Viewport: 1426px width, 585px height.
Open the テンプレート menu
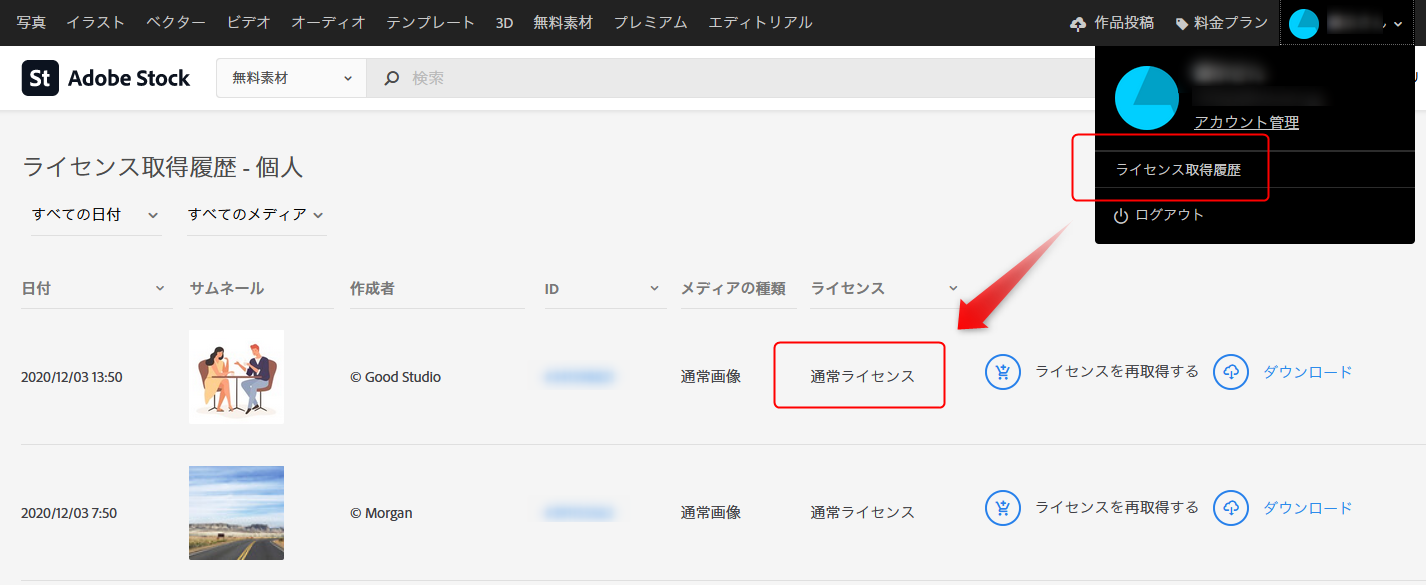(430, 22)
